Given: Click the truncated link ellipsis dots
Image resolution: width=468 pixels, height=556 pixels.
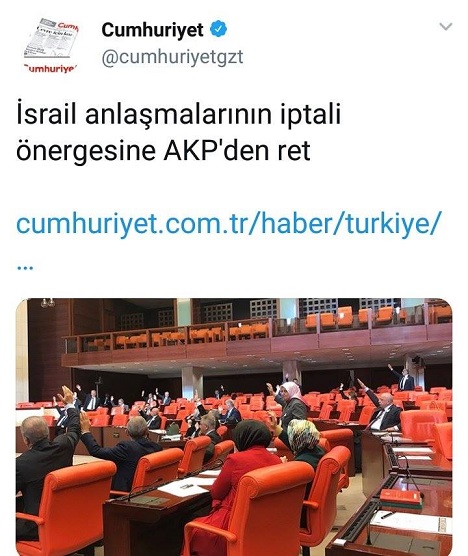Looking at the screenshot, I should 25,268.
